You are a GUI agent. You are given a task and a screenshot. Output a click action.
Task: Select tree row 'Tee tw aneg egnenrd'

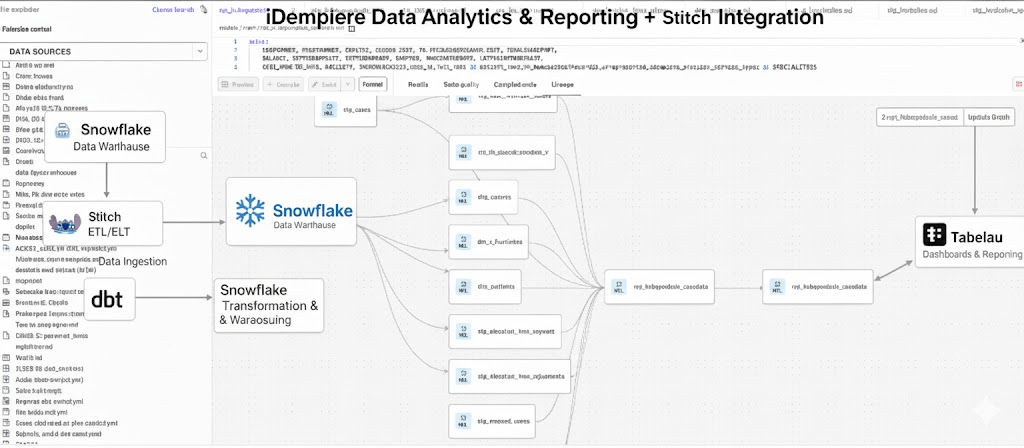click(x=46, y=325)
